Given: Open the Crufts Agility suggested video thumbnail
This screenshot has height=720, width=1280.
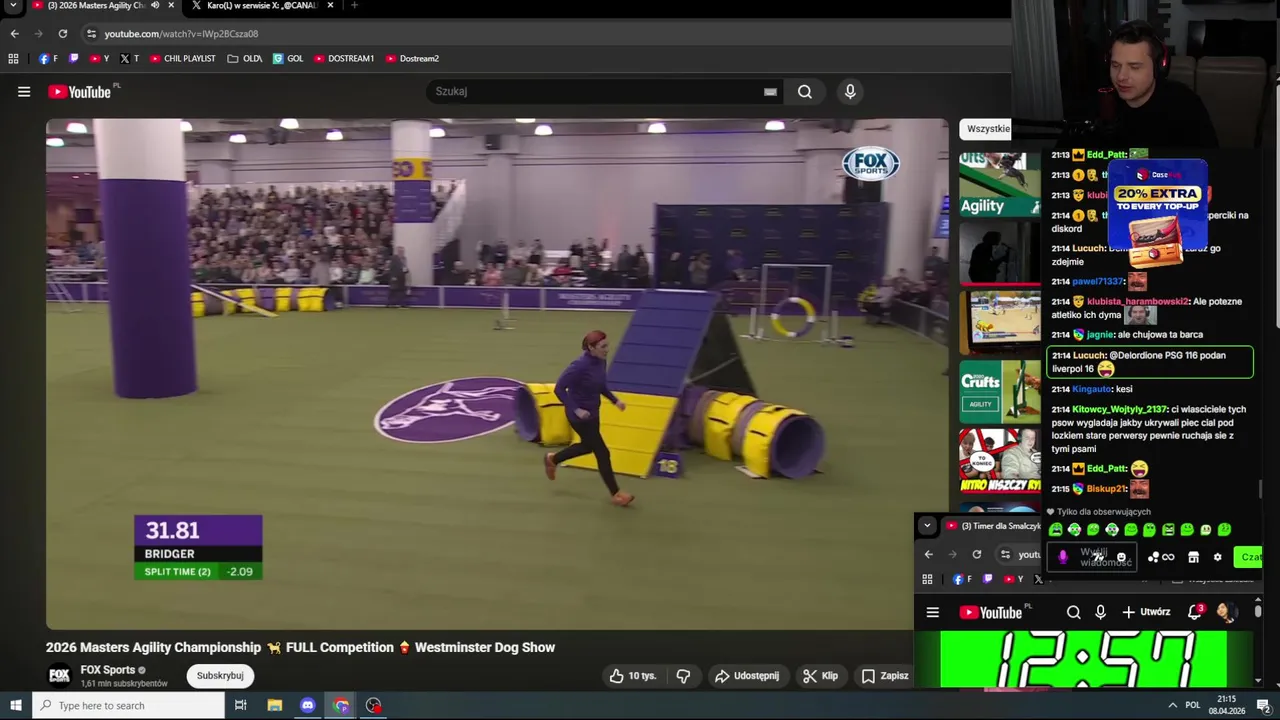Looking at the screenshot, I should coord(999,391).
